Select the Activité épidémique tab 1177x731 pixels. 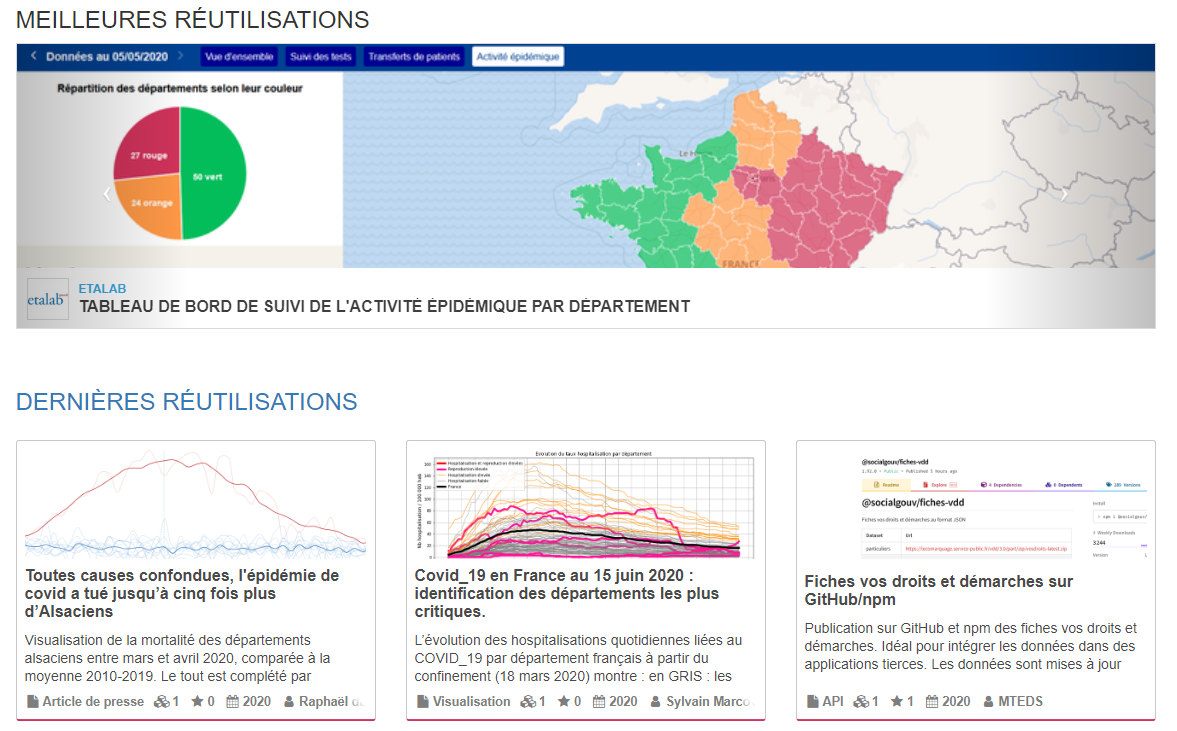pos(518,57)
